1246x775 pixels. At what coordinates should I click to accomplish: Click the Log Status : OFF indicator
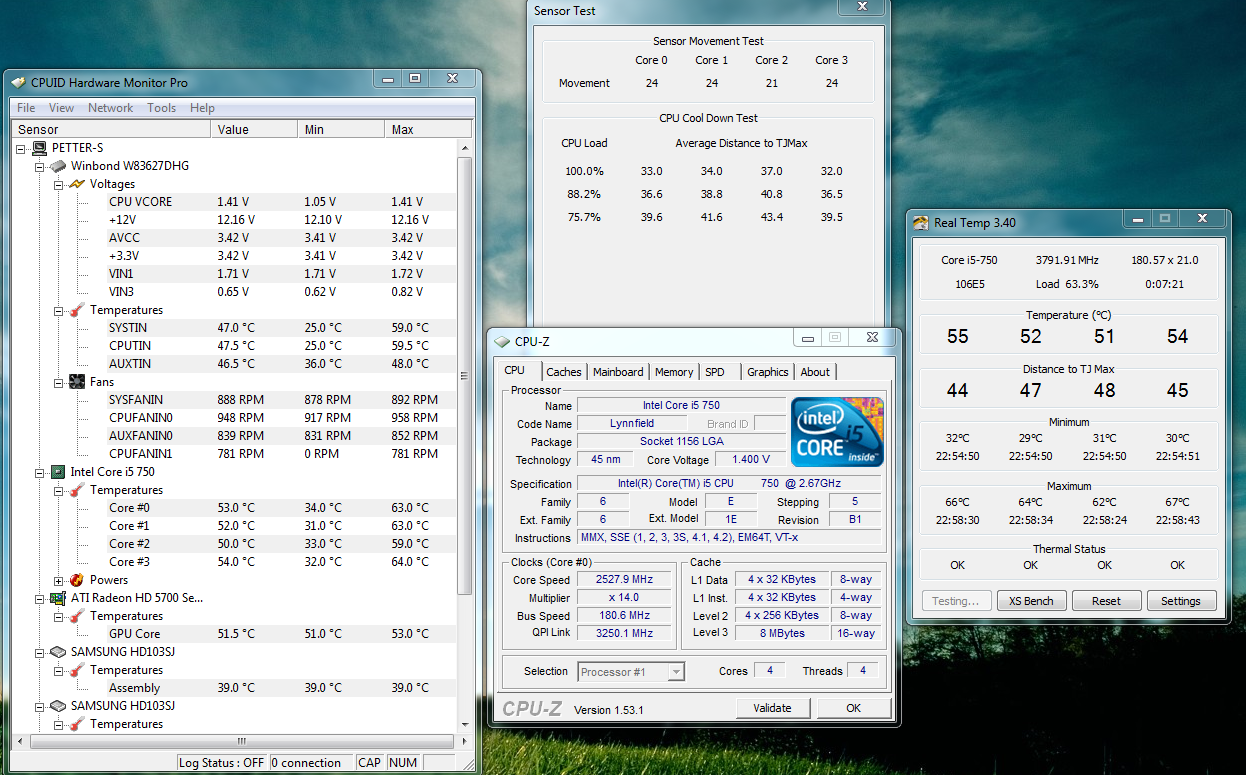[224, 762]
